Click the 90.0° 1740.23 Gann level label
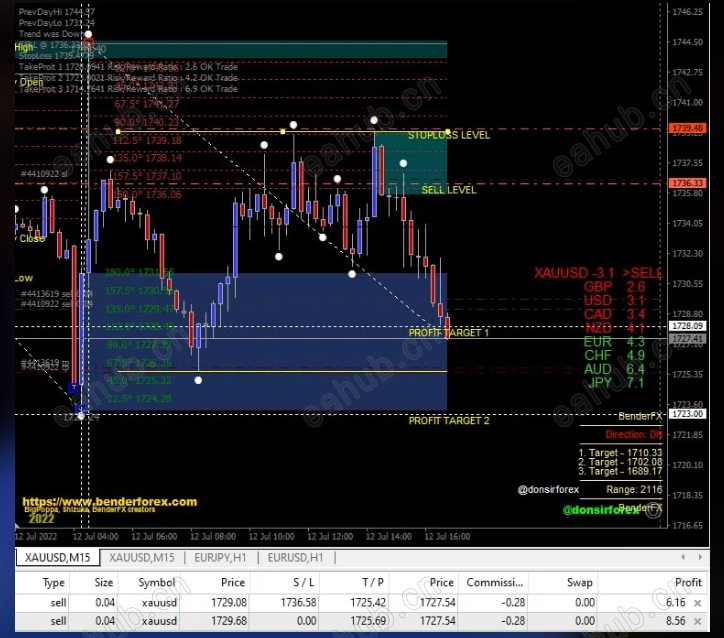 [x=147, y=122]
